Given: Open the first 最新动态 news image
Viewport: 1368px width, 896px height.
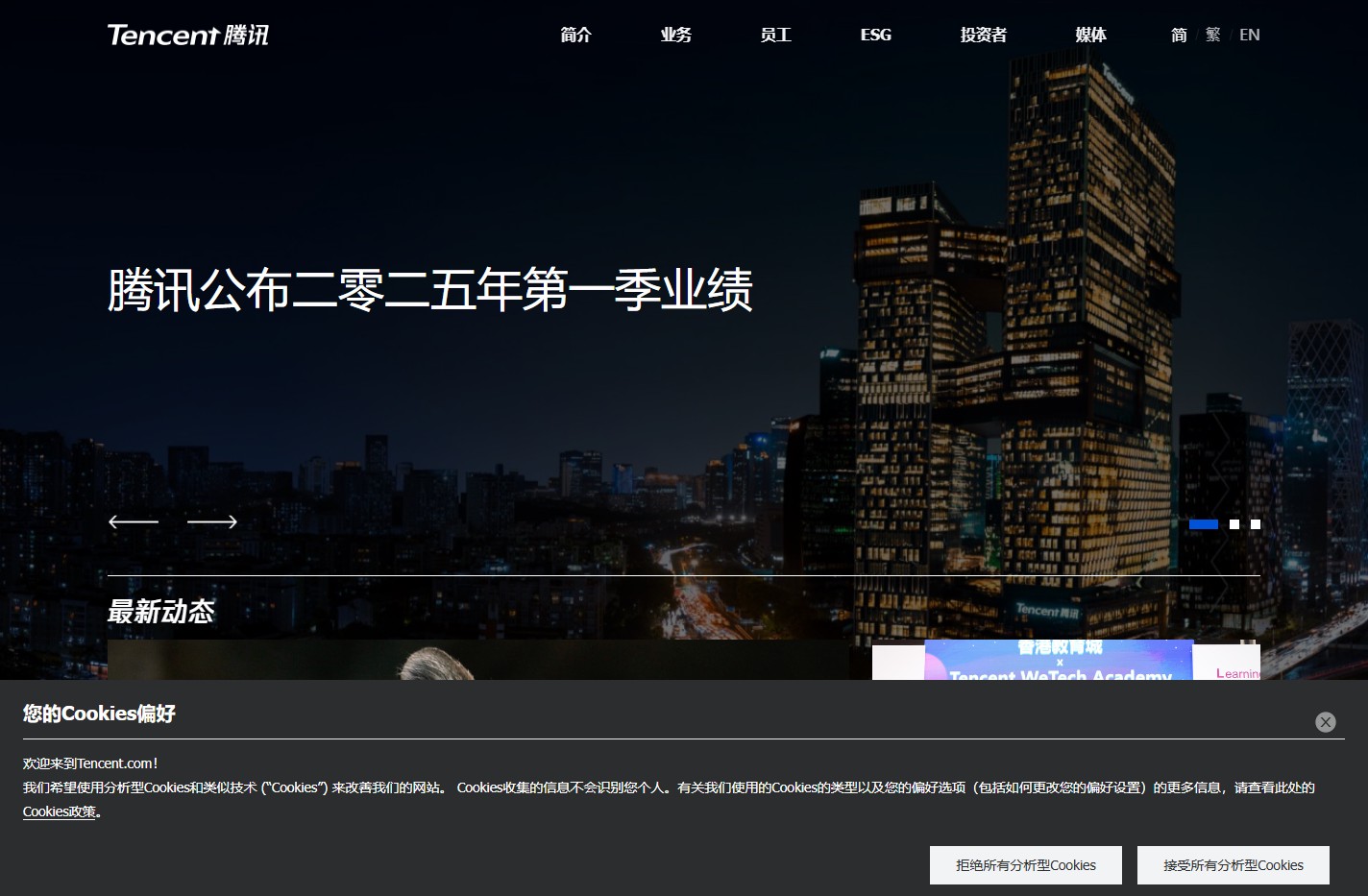Looking at the screenshot, I should point(478,661).
